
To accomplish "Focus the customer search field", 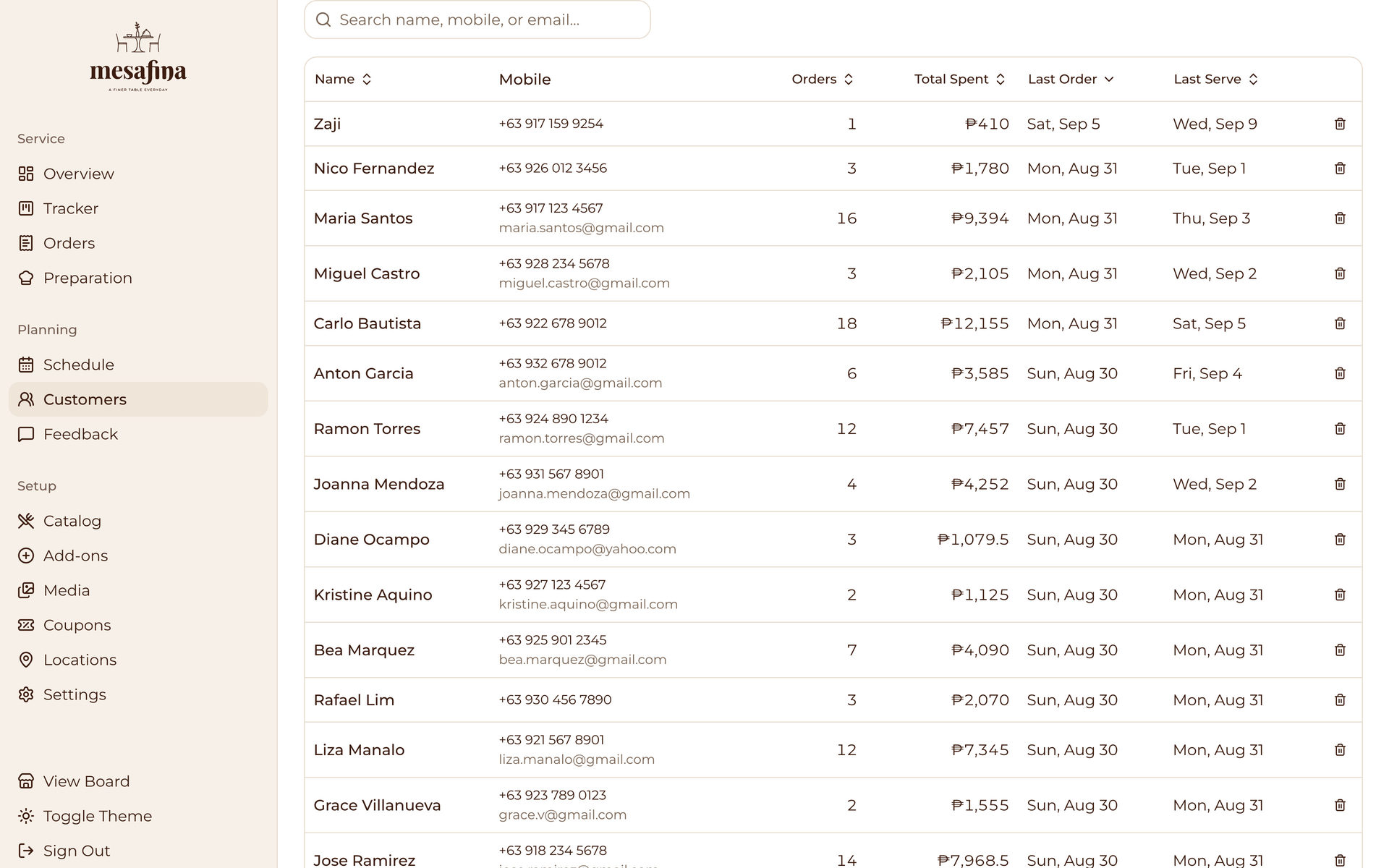I will click(x=477, y=20).
